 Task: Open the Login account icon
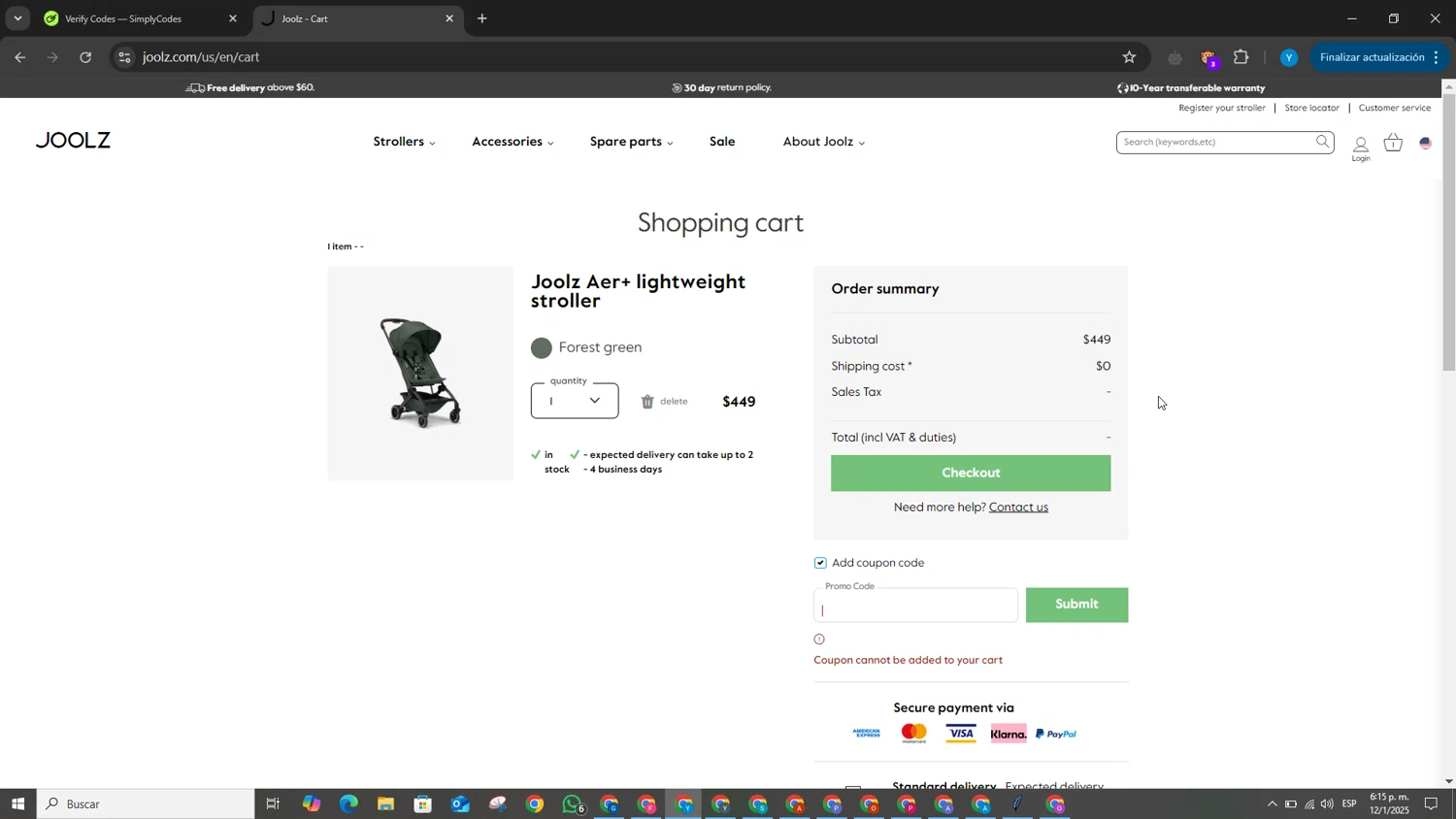pos(1361,148)
